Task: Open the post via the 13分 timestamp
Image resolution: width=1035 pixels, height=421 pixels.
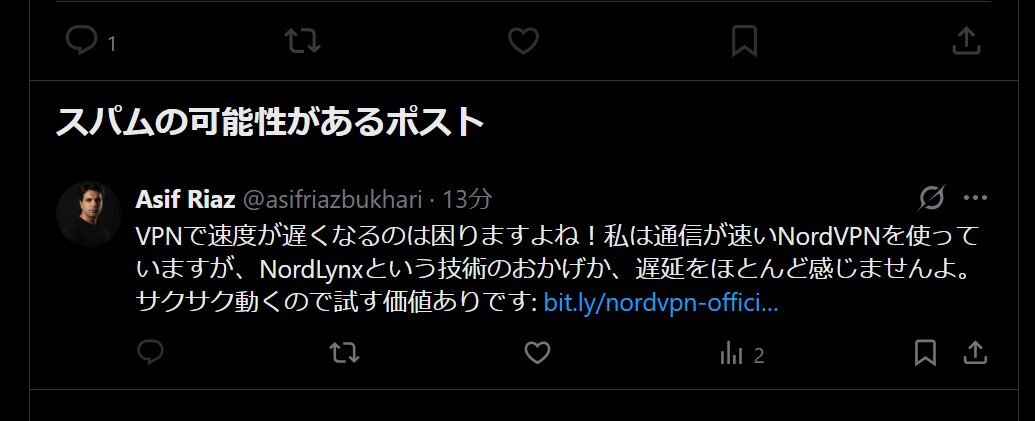Action: 467,199
